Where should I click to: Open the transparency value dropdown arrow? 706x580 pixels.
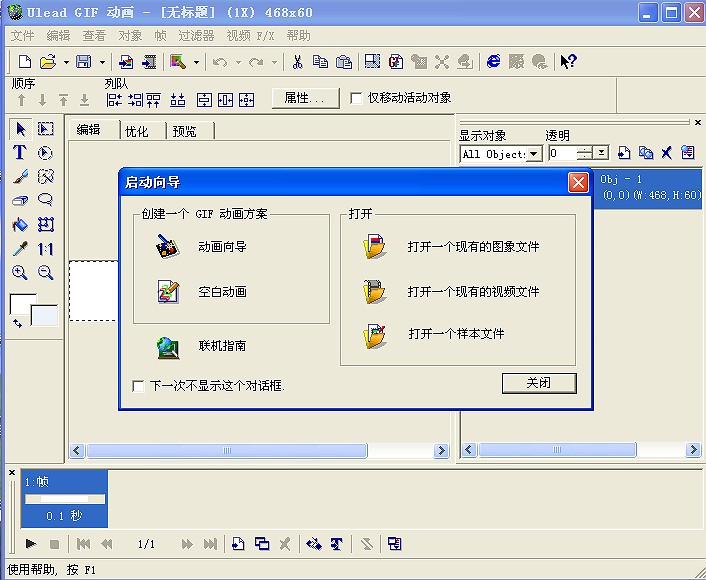pyautogui.click(x=601, y=153)
